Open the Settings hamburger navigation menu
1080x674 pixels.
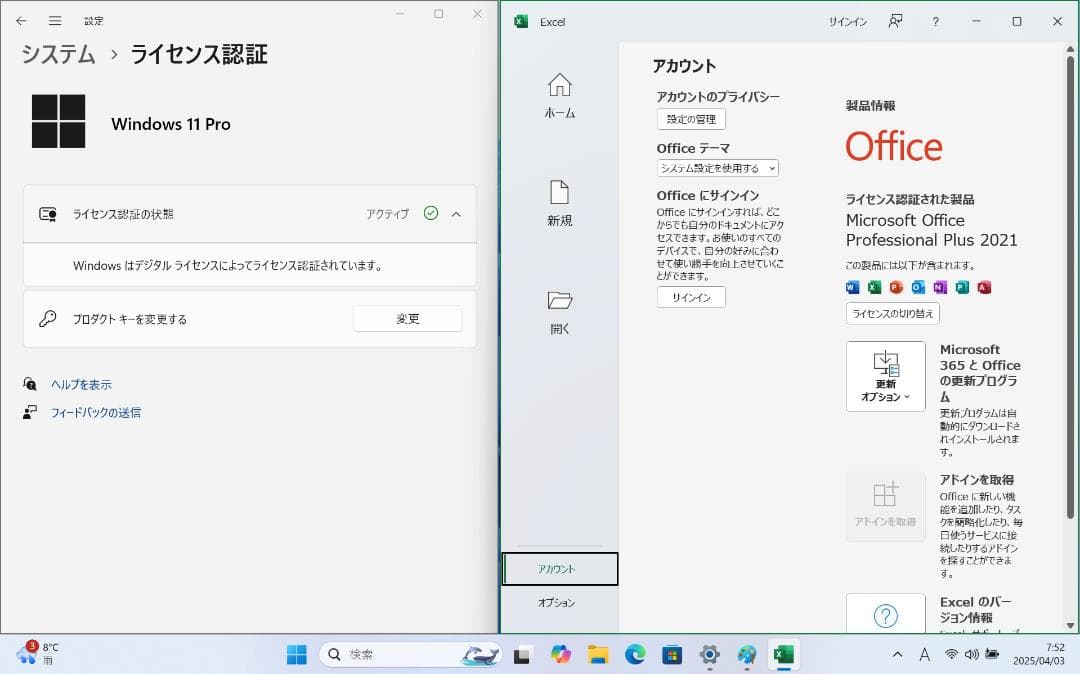click(x=55, y=21)
